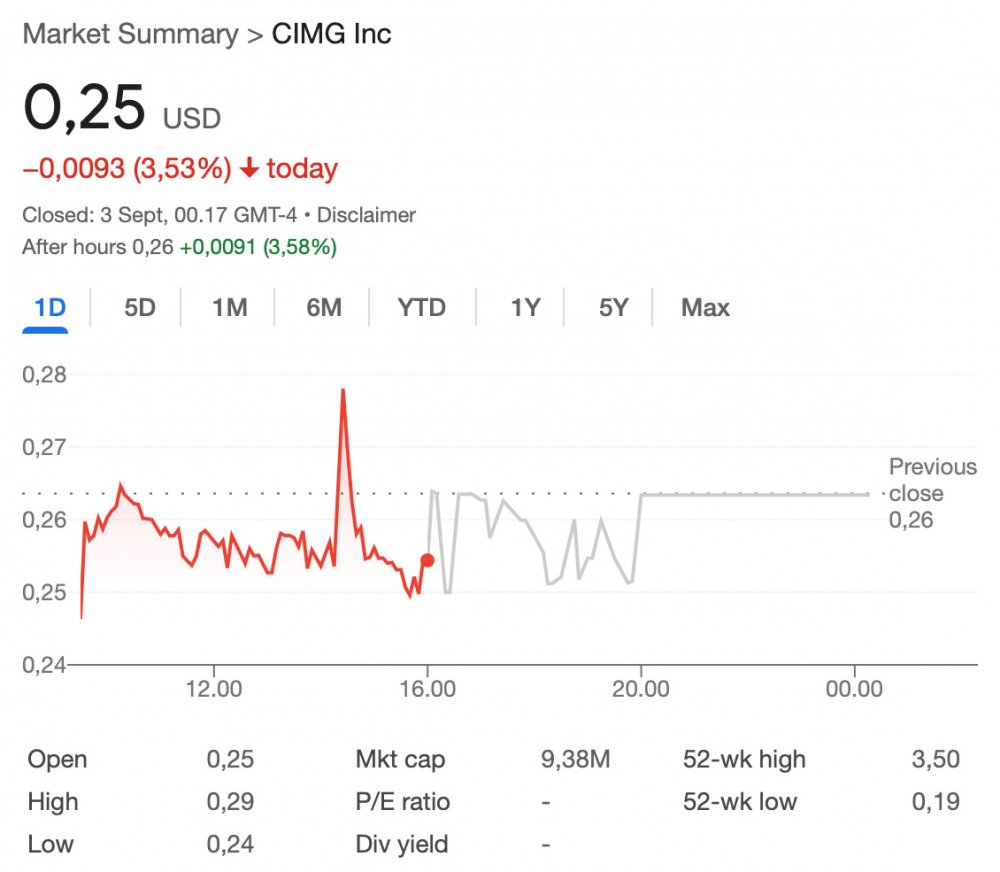The image size is (1000, 872).
Task: Click the red downward arrow icon
Action: 249,168
